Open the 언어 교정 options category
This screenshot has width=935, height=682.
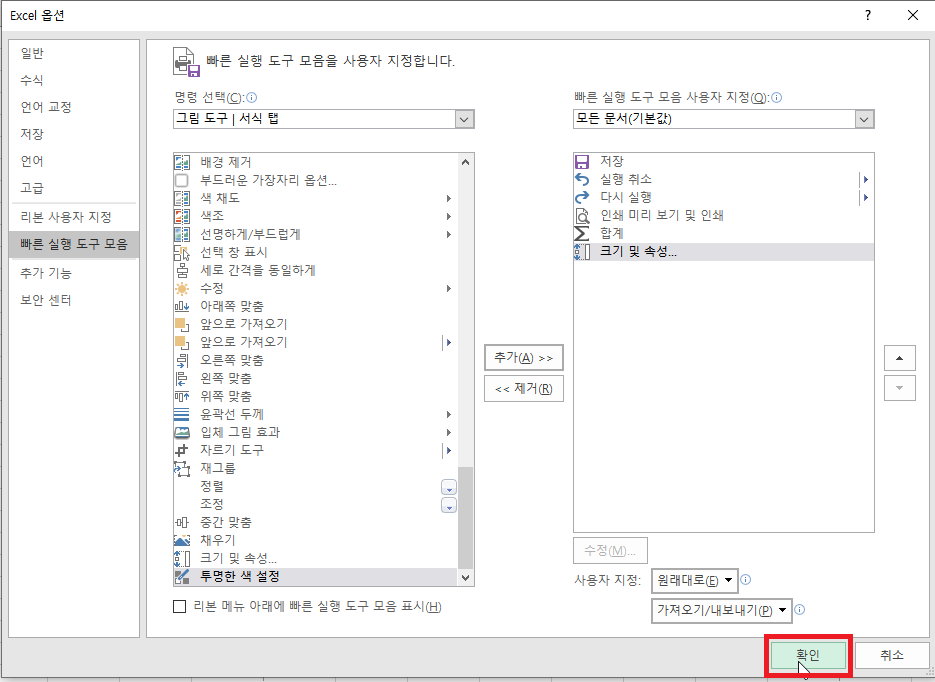(74, 107)
